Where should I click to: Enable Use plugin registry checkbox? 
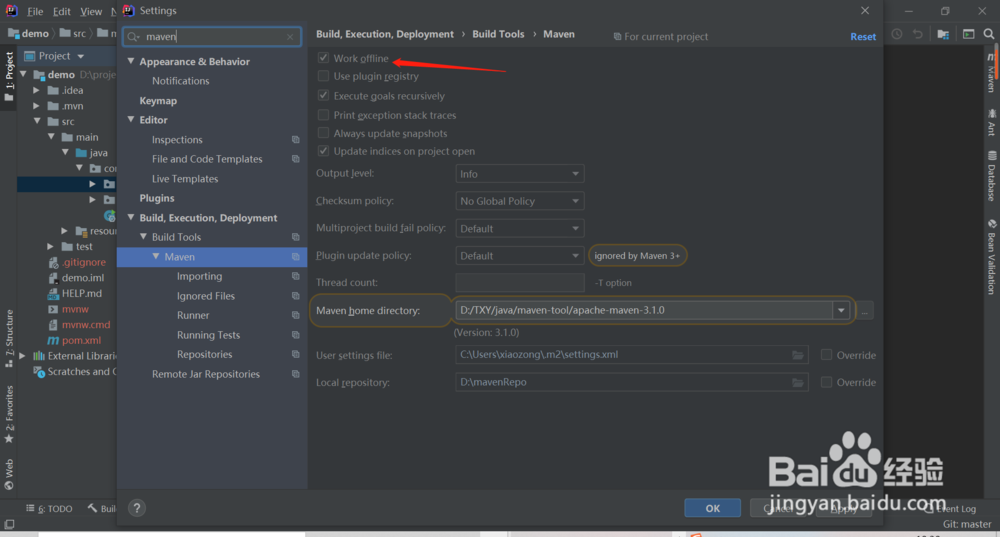pos(323,76)
